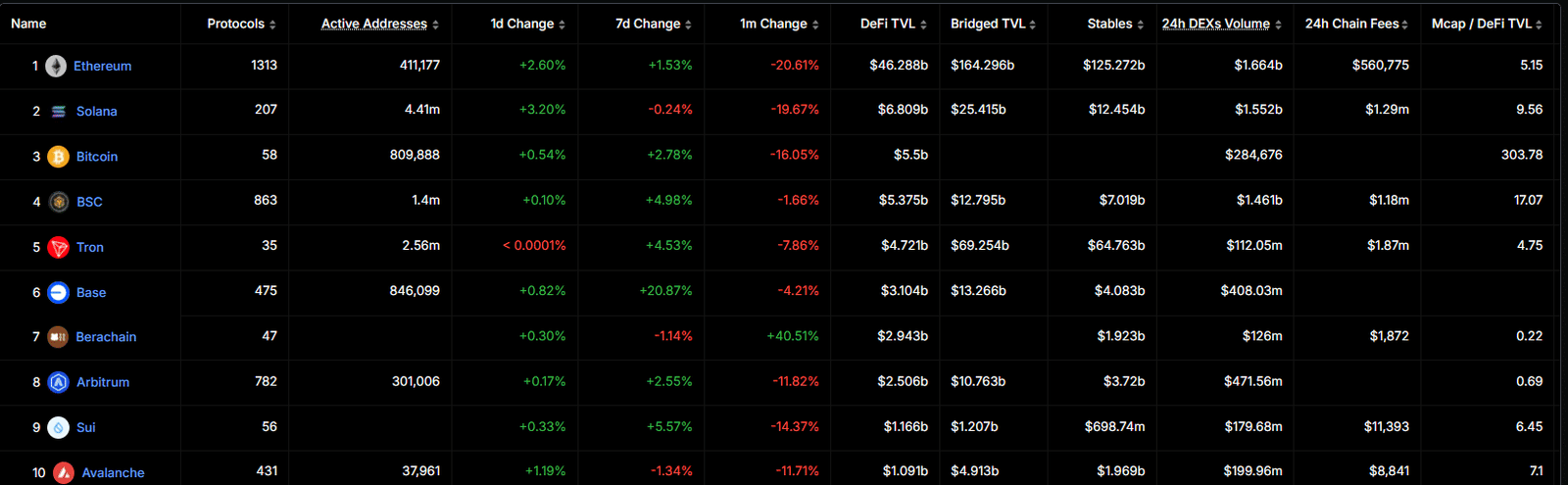The width and height of the screenshot is (1568, 485).
Task: Sort by 1m Change sort arrow
Action: (x=815, y=24)
